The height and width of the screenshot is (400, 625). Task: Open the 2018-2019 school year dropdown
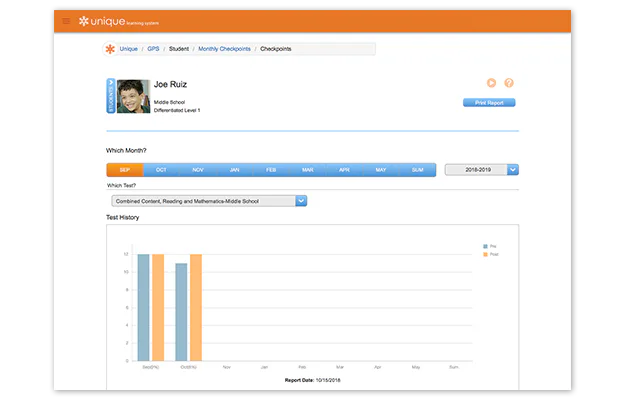pos(482,170)
